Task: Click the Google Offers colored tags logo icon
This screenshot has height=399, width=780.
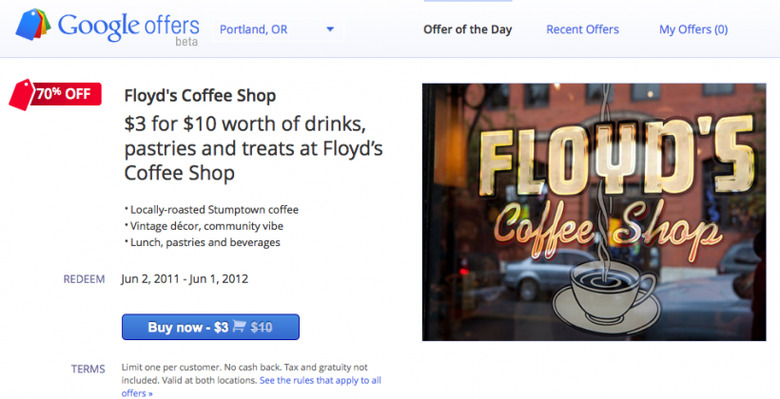Action: point(33,24)
